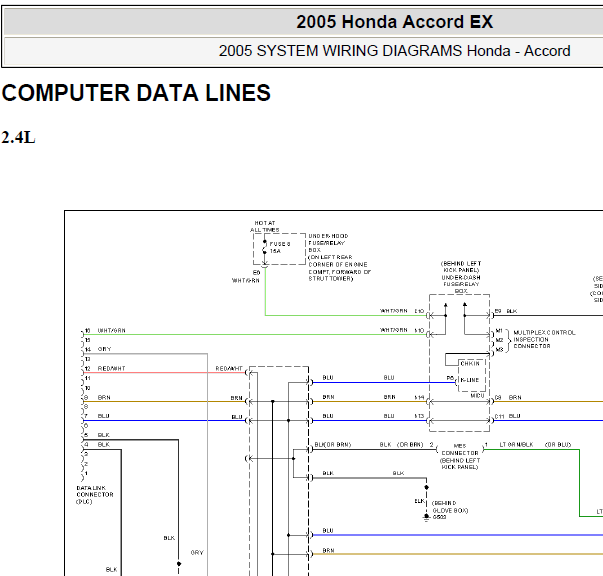The image size is (603, 576).
Task: Click the G503 ground symbol
Action: click(426, 517)
